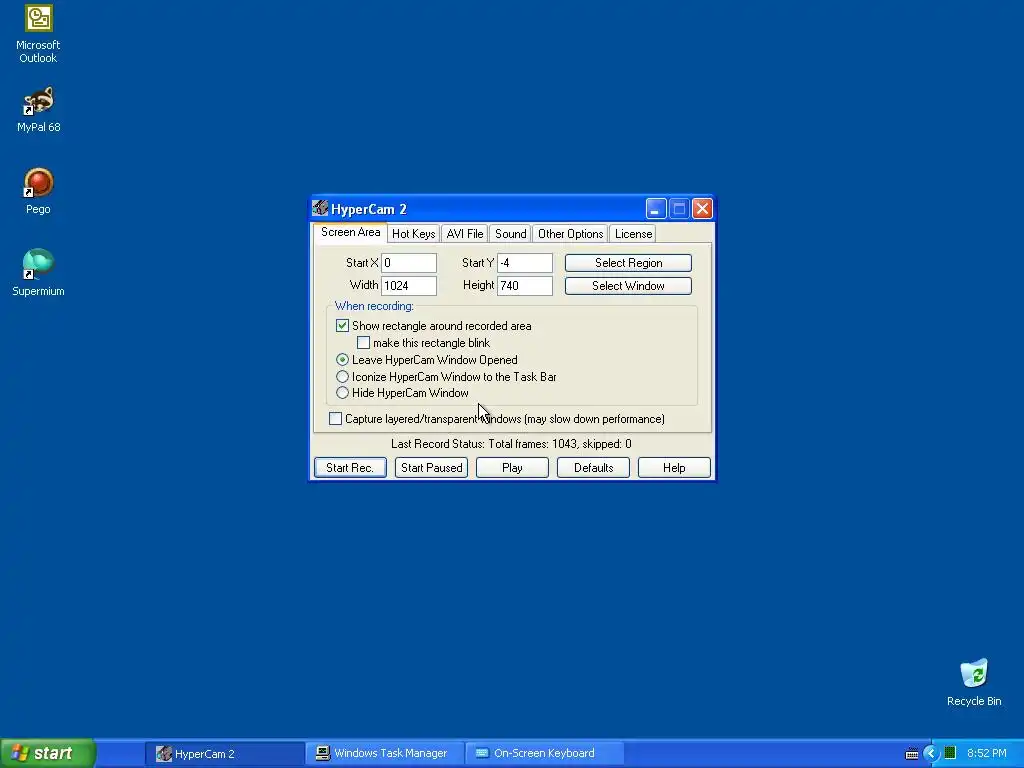This screenshot has width=1024, height=768.
Task: Click the HyperCam 2 title bar icon
Action: click(x=320, y=208)
